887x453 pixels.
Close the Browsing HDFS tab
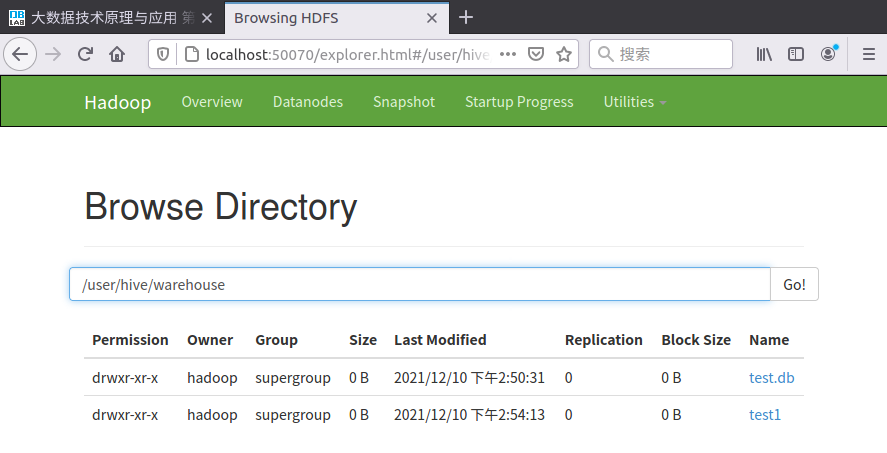point(432,17)
